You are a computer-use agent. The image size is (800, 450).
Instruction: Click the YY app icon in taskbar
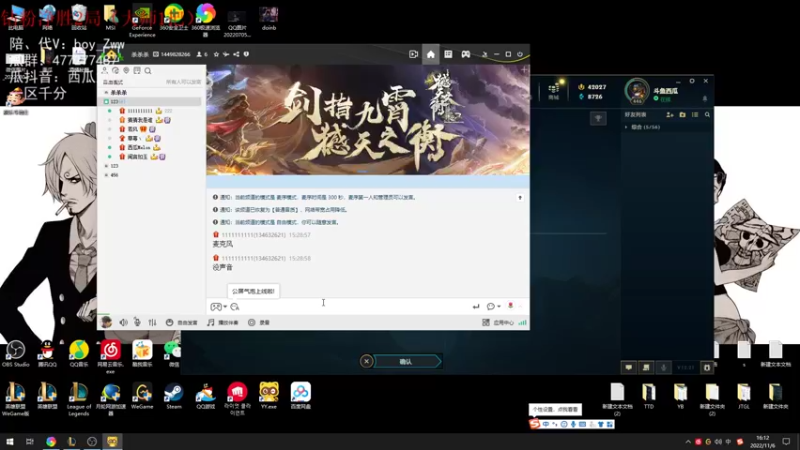point(112,441)
